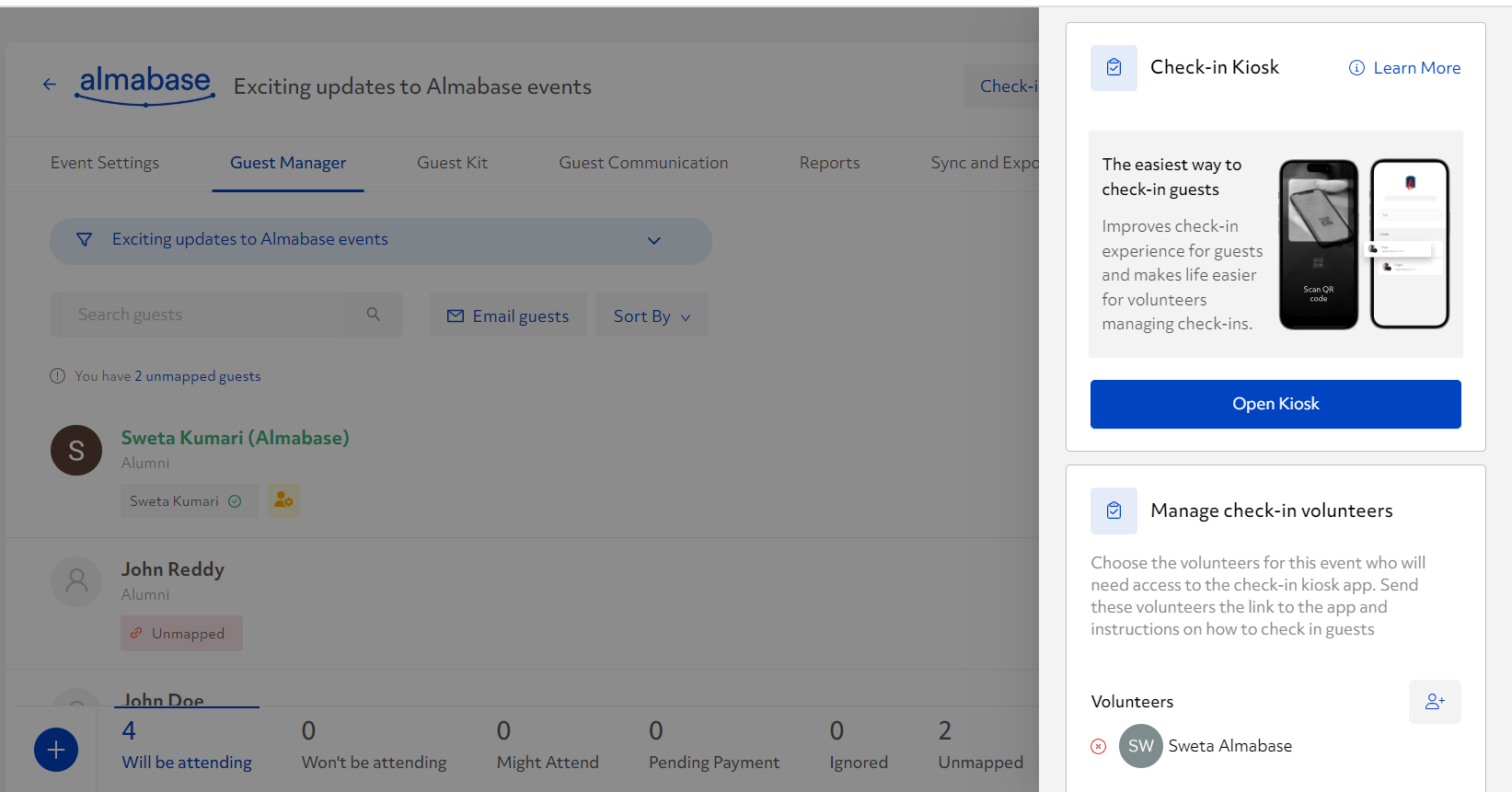Image resolution: width=1512 pixels, height=792 pixels.
Task: Filter by Pending Payment count
Action: point(714,747)
